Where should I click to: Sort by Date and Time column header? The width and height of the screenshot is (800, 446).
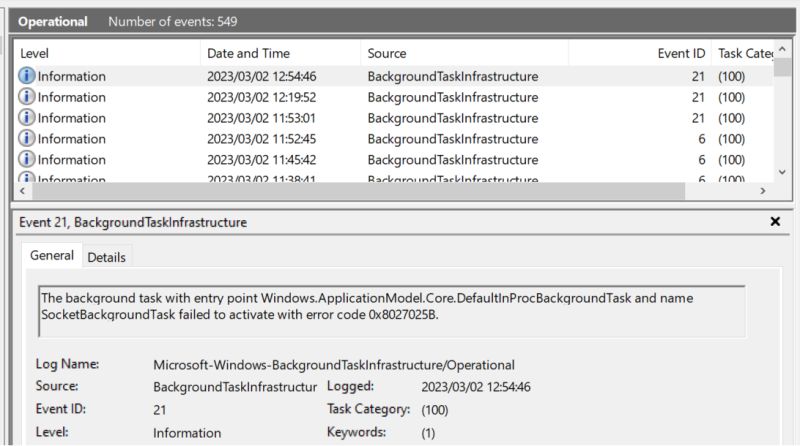281,53
